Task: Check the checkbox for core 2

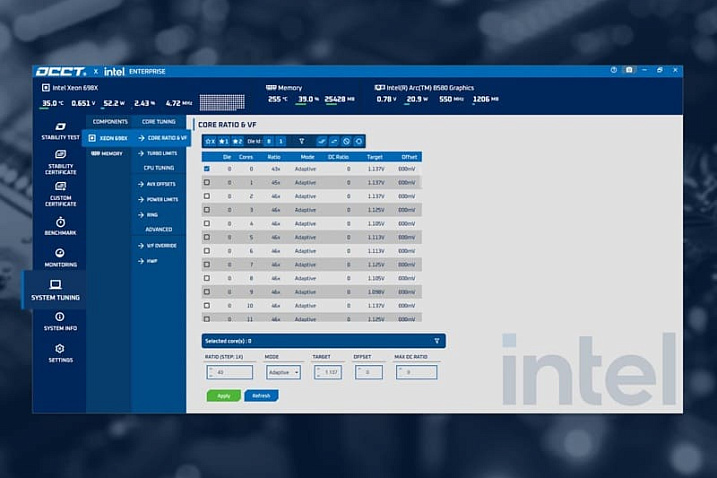Action: point(207,196)
